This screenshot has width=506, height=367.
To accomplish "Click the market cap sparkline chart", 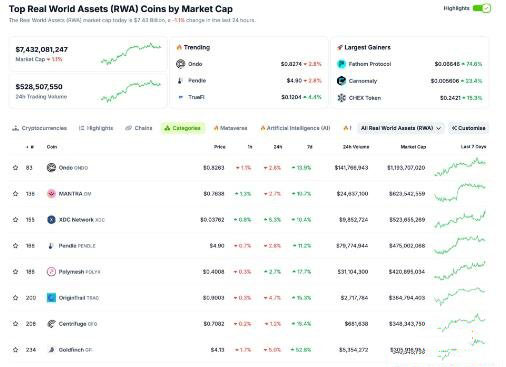I will (131, 53).
